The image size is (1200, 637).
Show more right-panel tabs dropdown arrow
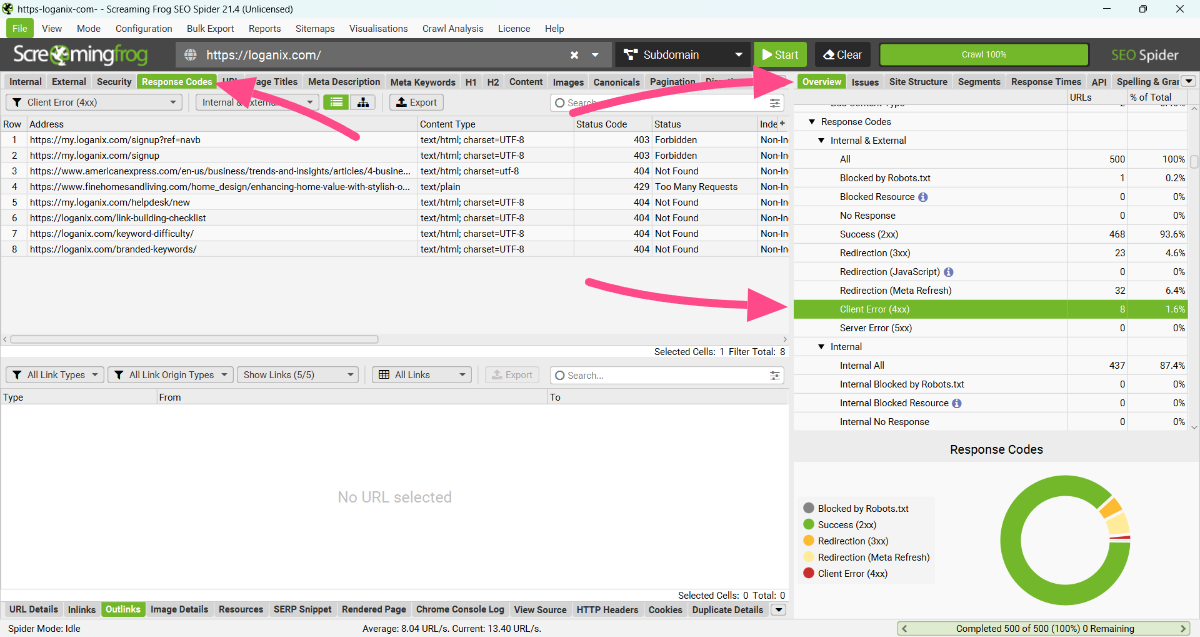click(x=1188, y=82)
